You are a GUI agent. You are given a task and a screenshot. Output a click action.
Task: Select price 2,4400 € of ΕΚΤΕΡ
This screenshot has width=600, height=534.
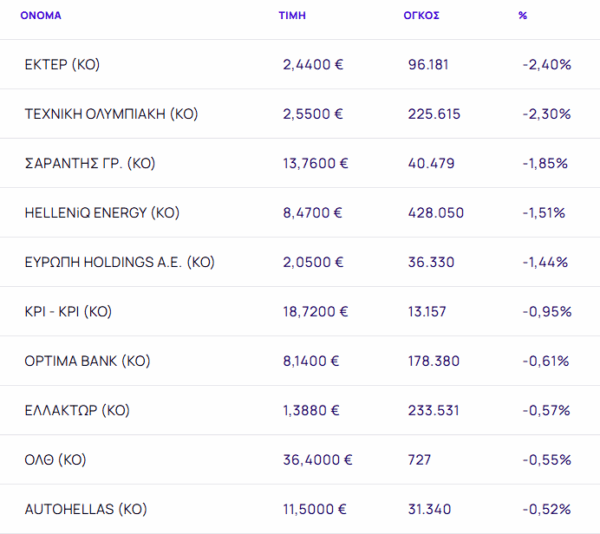(x=313, y=65)
